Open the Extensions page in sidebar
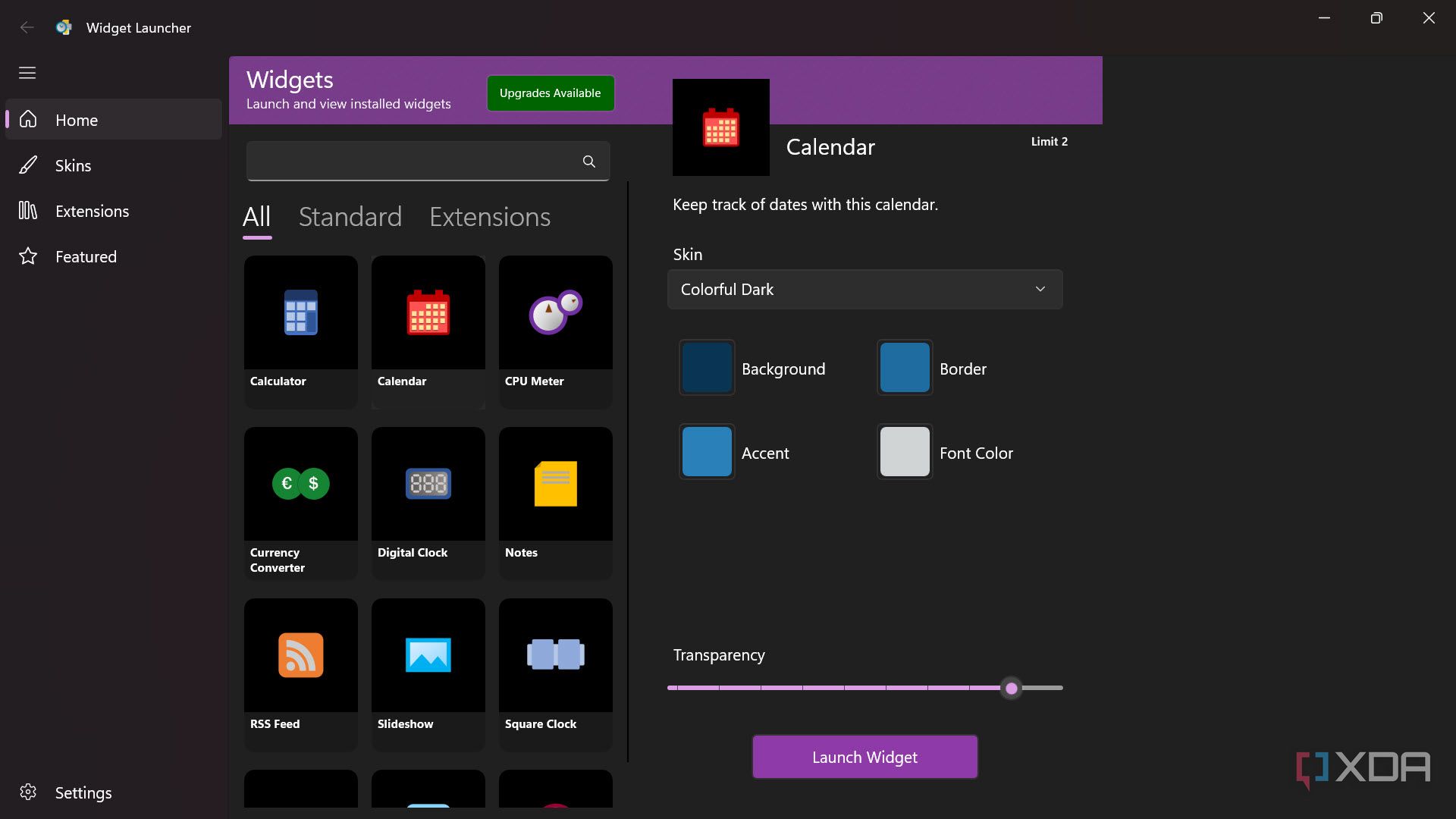 click(114, 211)
